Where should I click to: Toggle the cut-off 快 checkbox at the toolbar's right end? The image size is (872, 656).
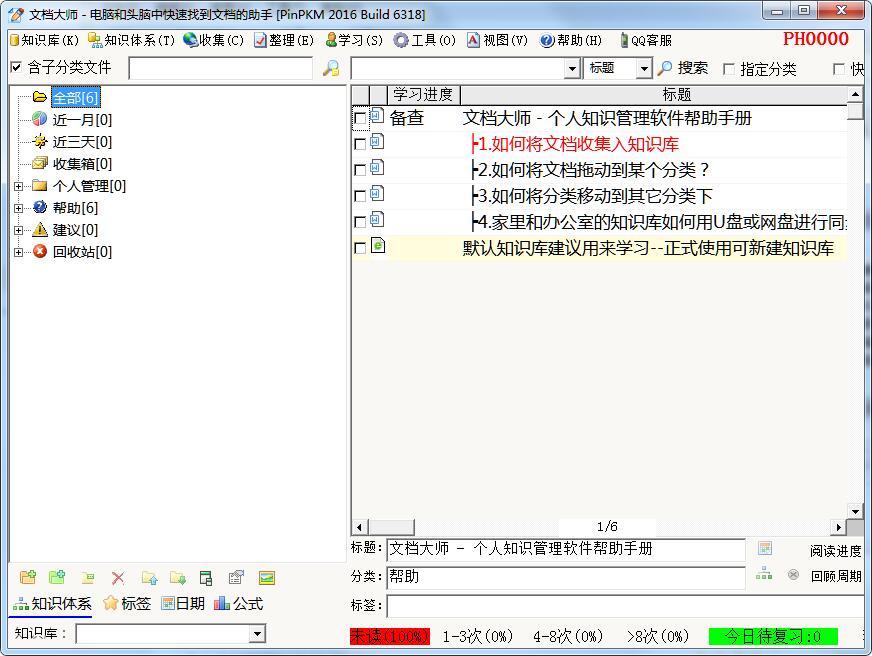click(x=839, y=69)
